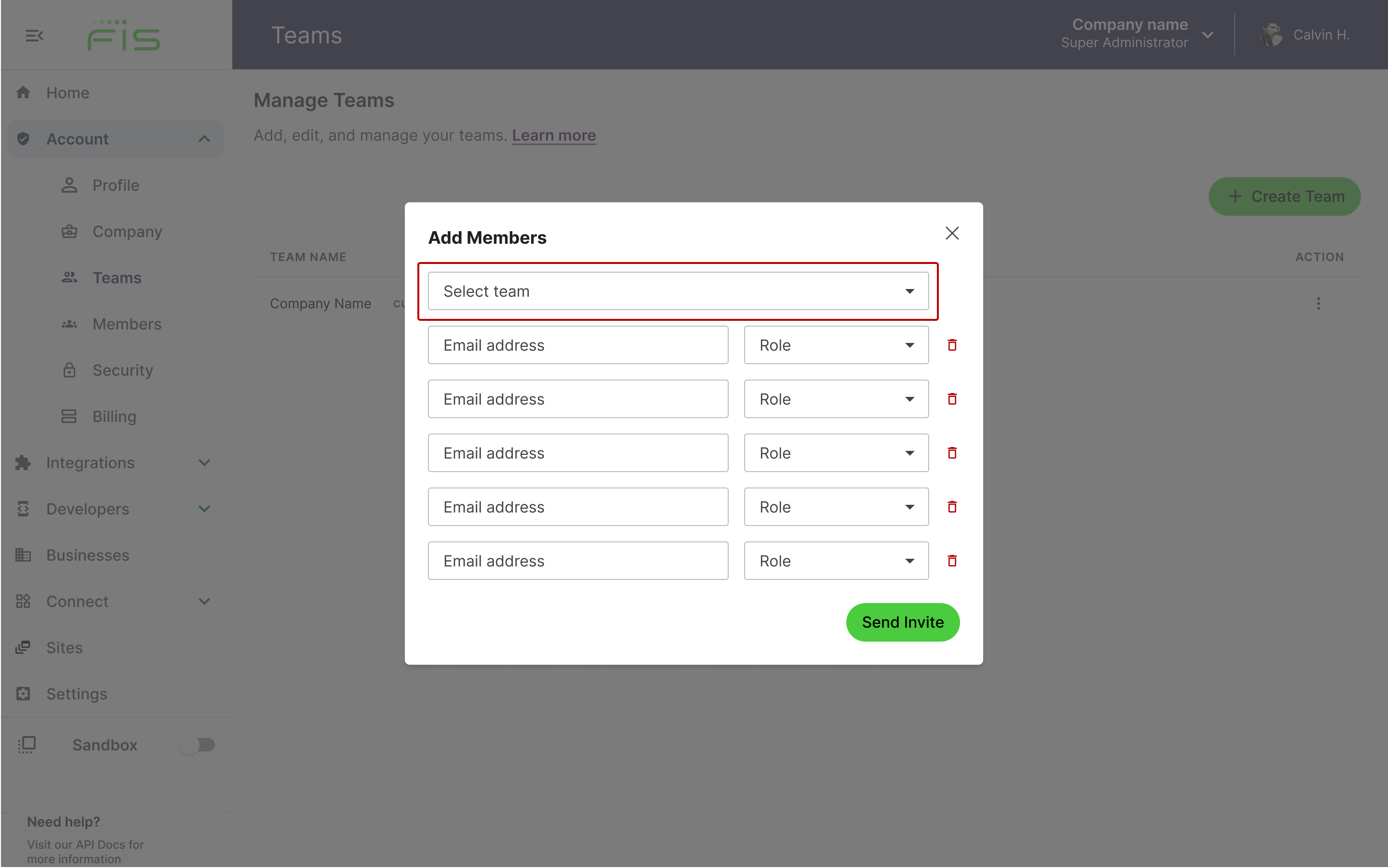Click the Teams menu item
Viewport: 1388px width, 868px height.
(116, 277)
